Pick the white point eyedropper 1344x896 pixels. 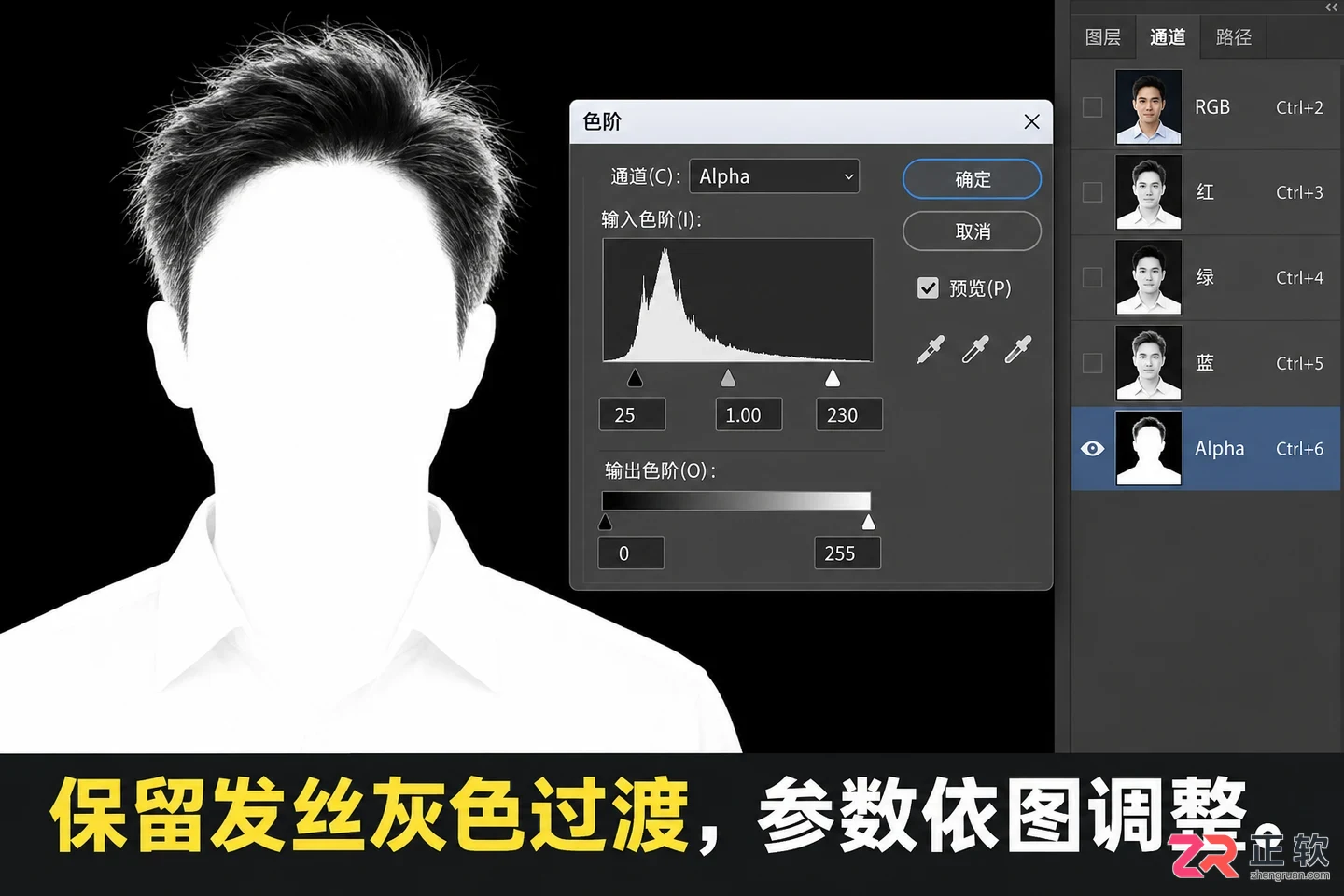1018,349
